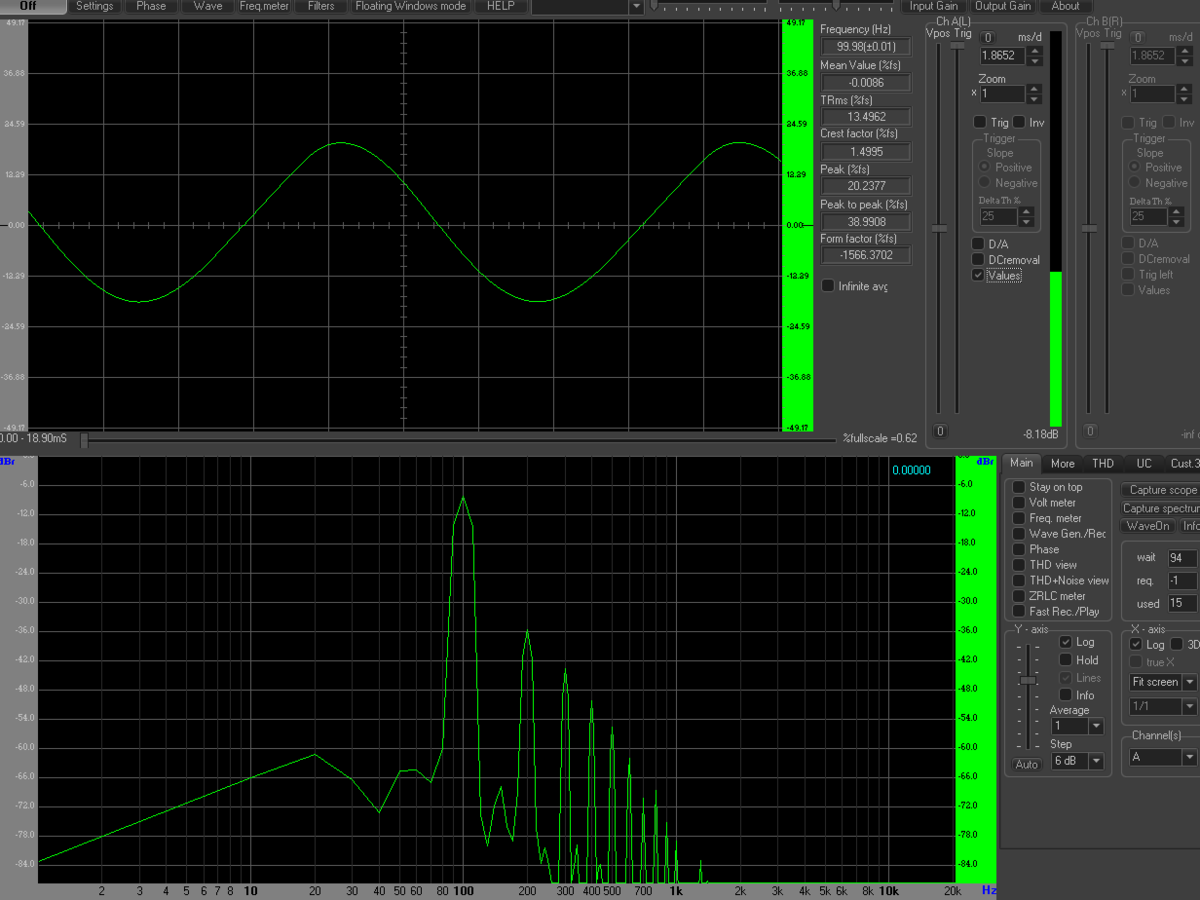Adjust the Ch B Vpos vertical slider
Image resolution: width=1200 pixels, height=900 pixels.
tap(1089, 229)
